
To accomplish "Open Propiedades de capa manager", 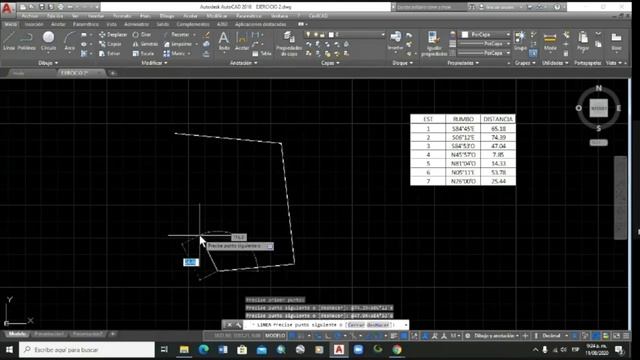I will [289, 43].
